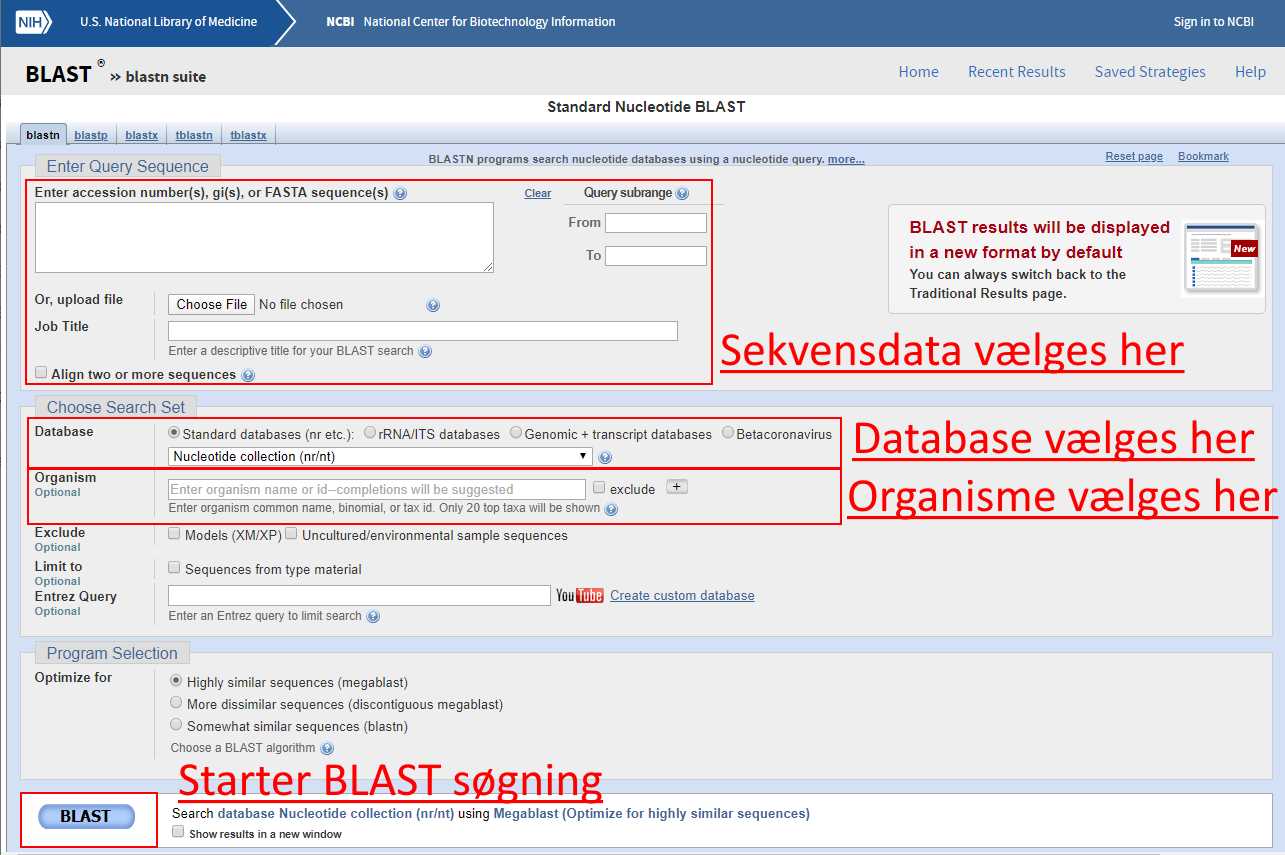
Task: Choose Somewhat similar sequences (blastn) option
Action: (177, 725)
